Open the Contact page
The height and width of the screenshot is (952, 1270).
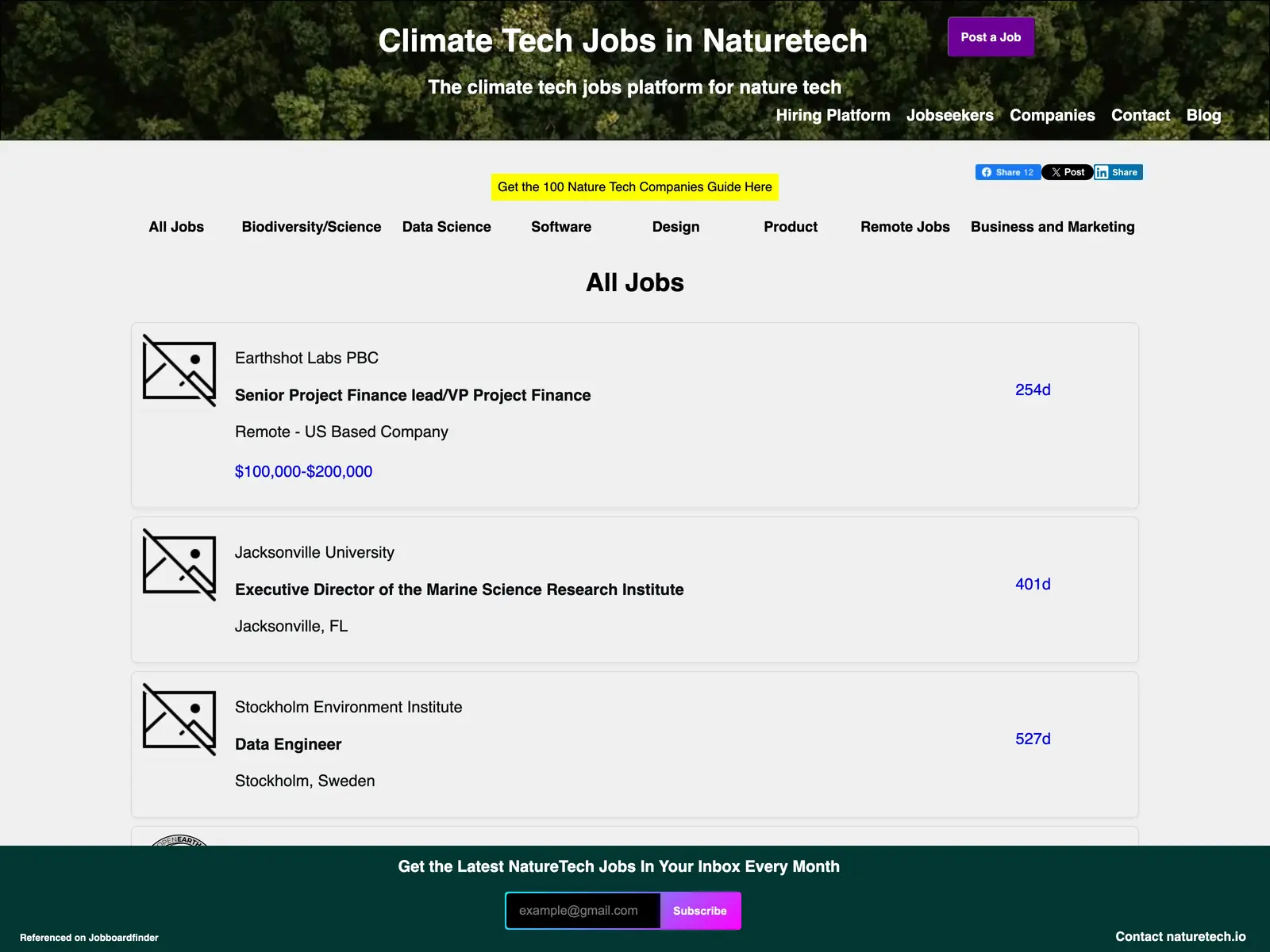click(1141, 115)
